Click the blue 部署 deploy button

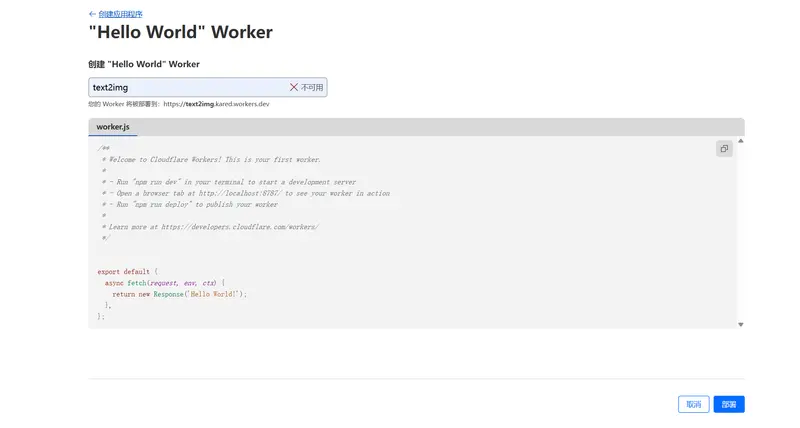[729, 405]
